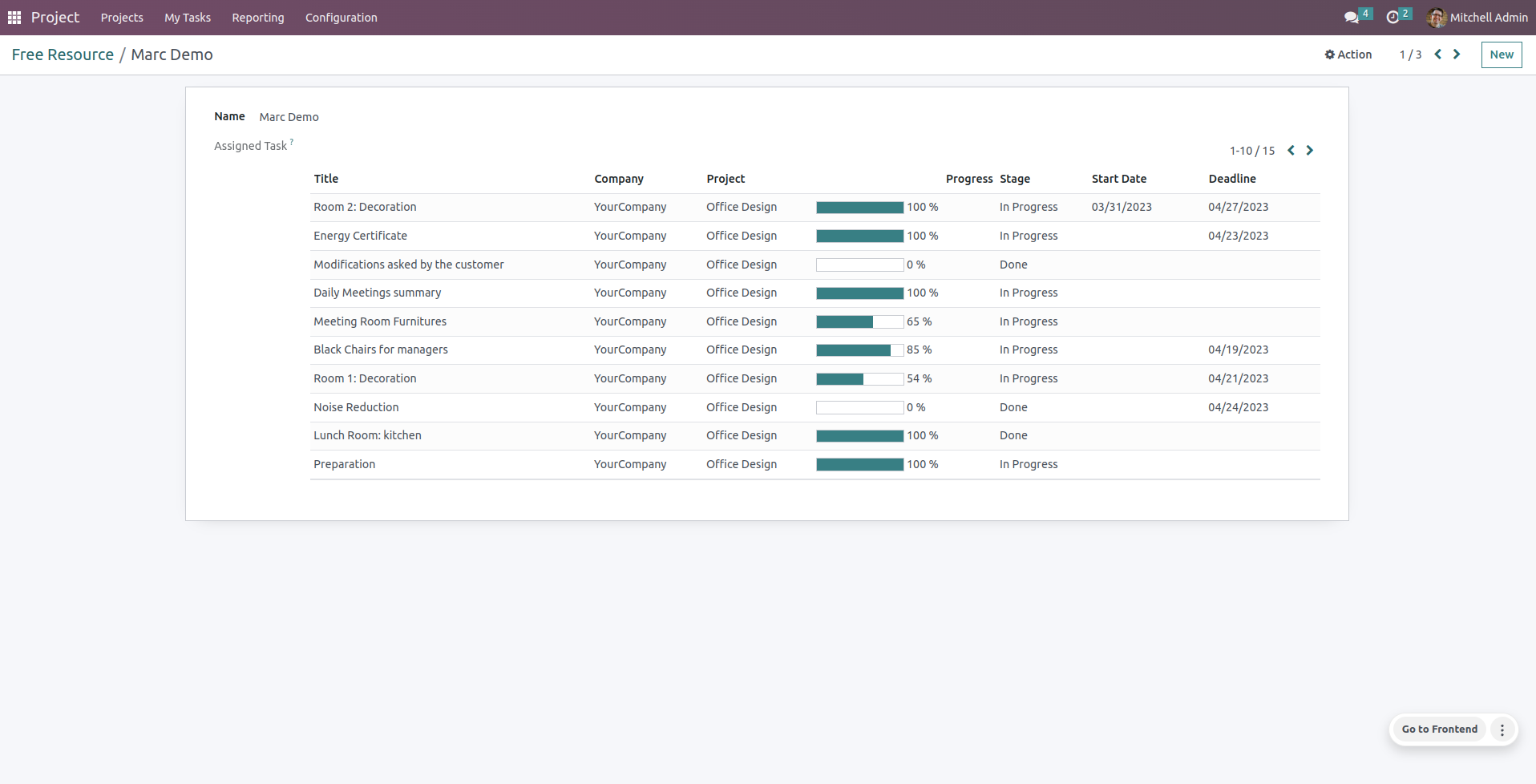Open the apps grid menu icon
This screenshot has height=784, width=1536.
(x=14, y=18)
